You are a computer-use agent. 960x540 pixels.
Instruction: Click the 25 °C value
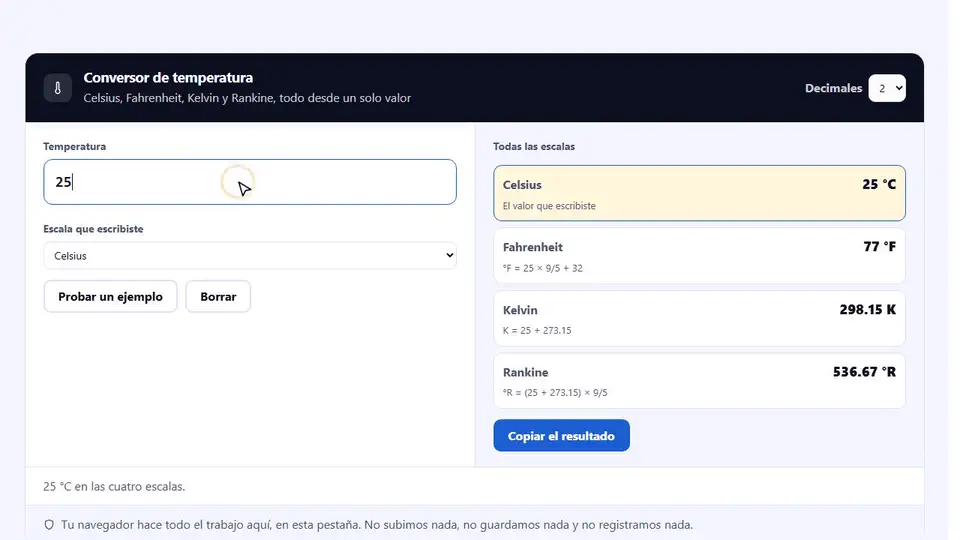coord(879,184)
